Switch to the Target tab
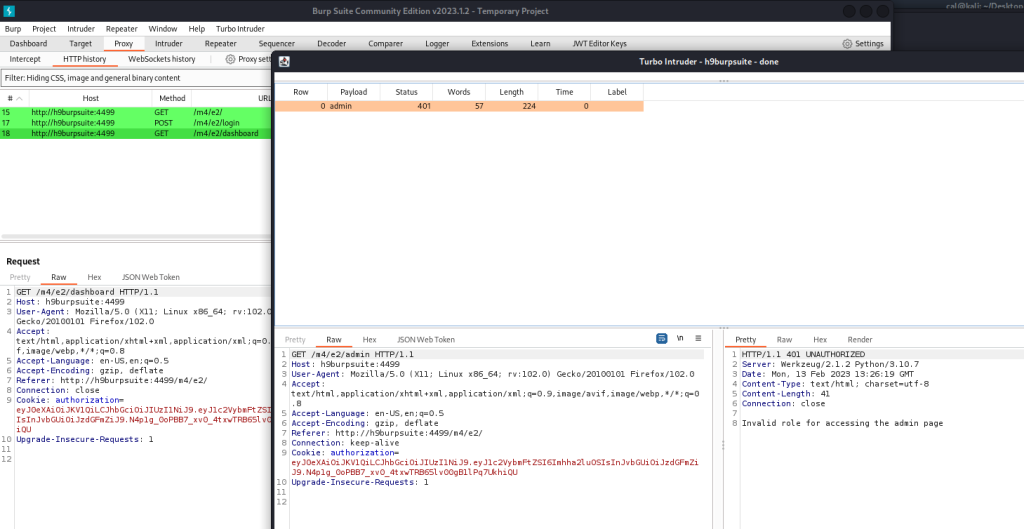Viewport: 1024px width, 529px height. (x=80, y=44)
